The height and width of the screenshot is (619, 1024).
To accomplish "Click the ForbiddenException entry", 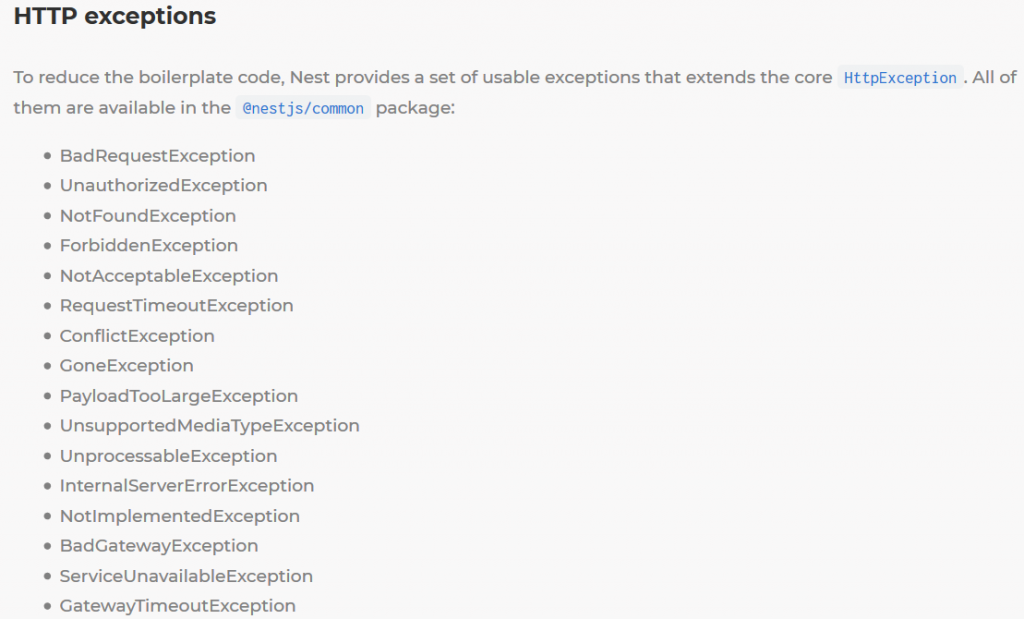I will click(x=149, y=246).
